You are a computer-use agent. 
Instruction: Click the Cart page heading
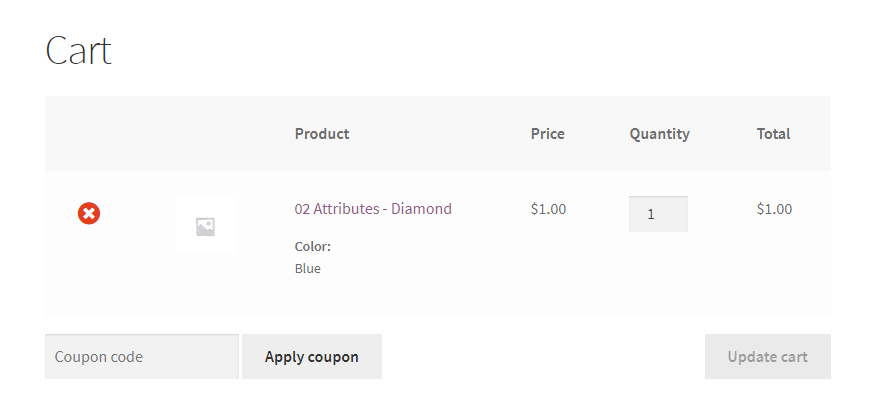pyautogui.click(x=78, y=51)
